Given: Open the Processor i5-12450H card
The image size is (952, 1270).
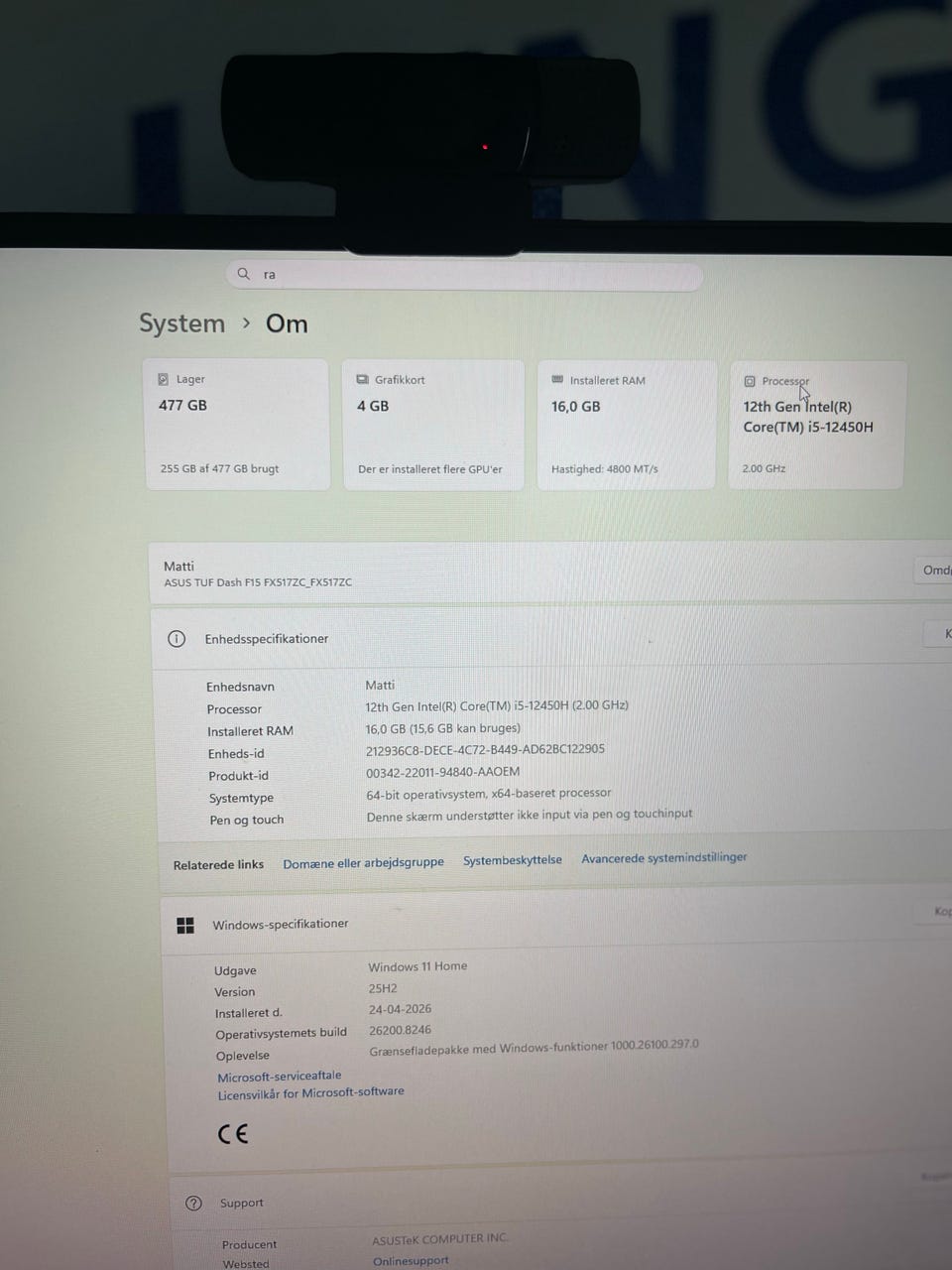Looking at the screenshot, I should tap(816, 425).
